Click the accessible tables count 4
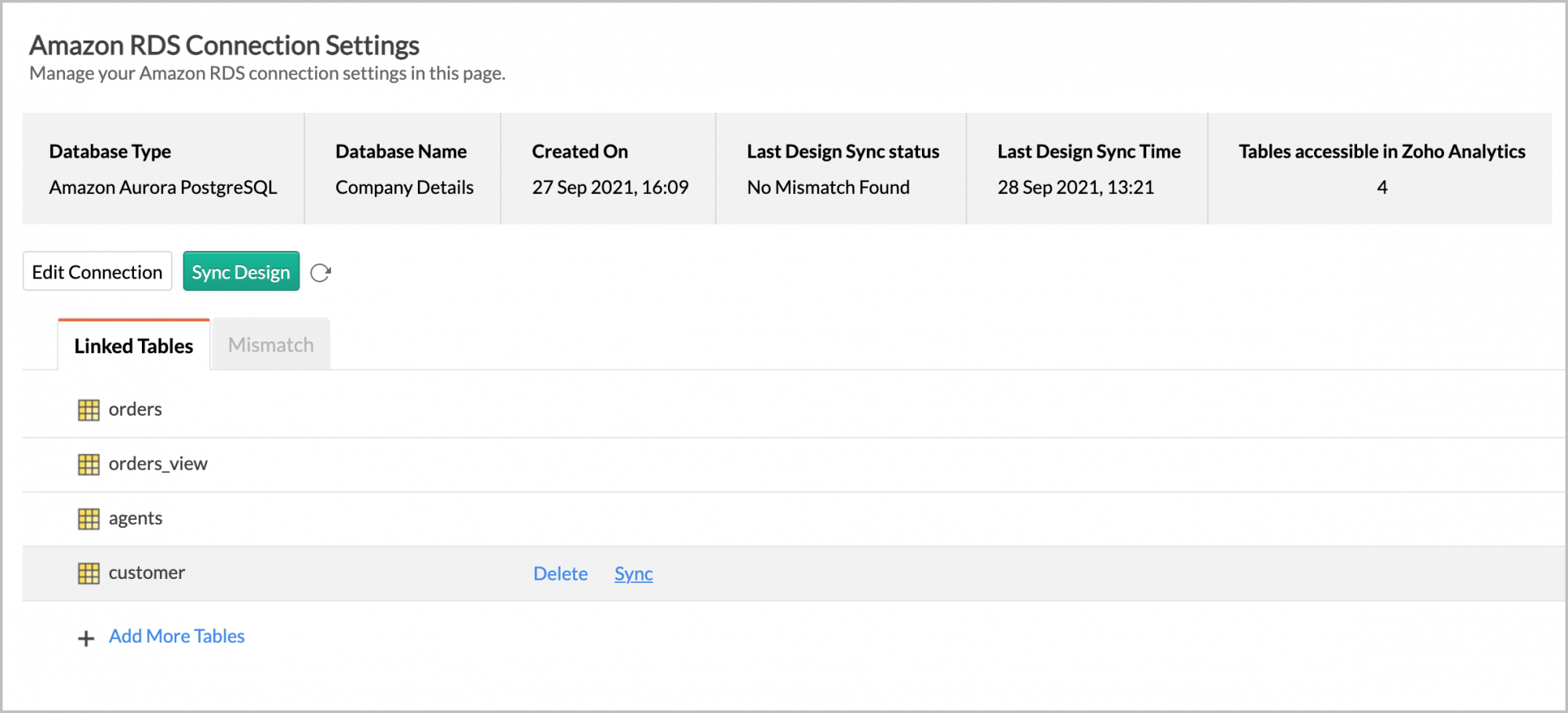The width and height of the screenshot is (1568, 713). point(1382,187)
